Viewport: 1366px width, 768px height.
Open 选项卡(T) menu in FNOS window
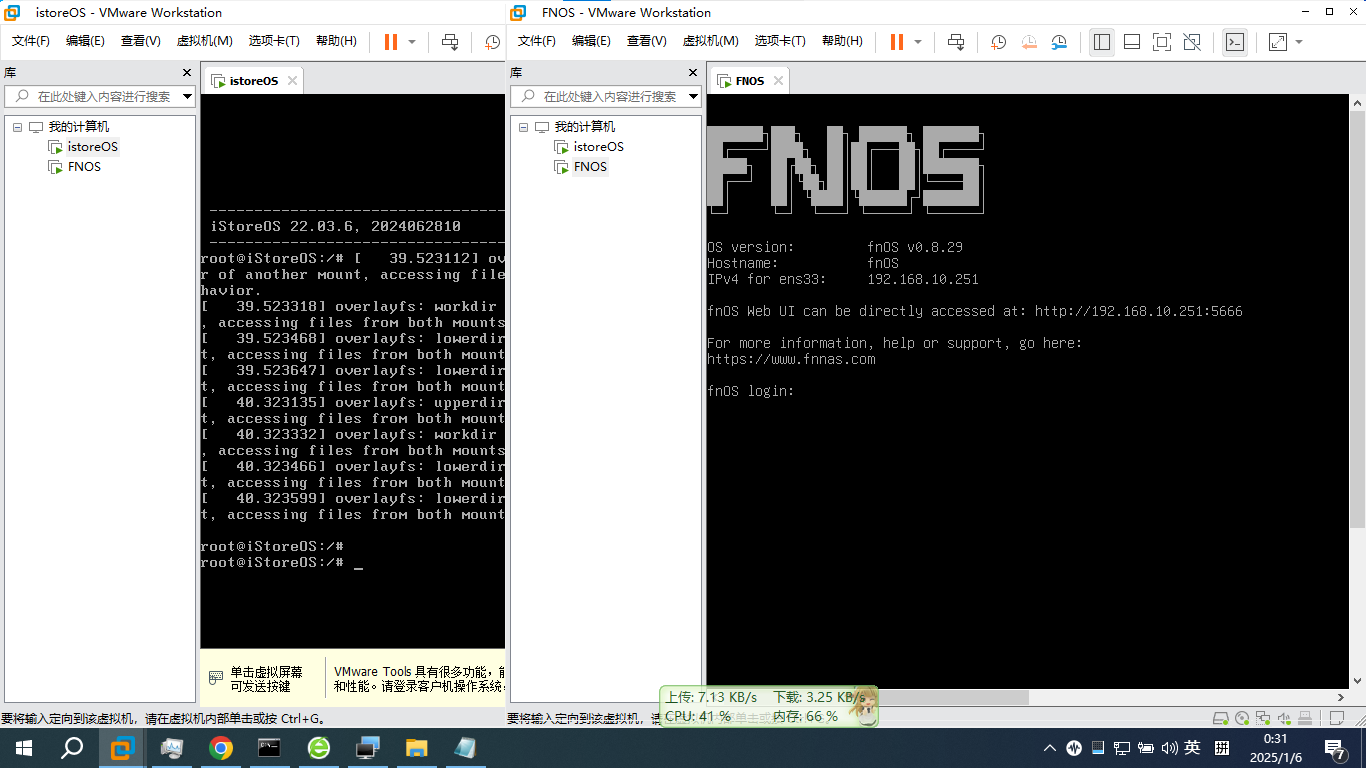780,41
